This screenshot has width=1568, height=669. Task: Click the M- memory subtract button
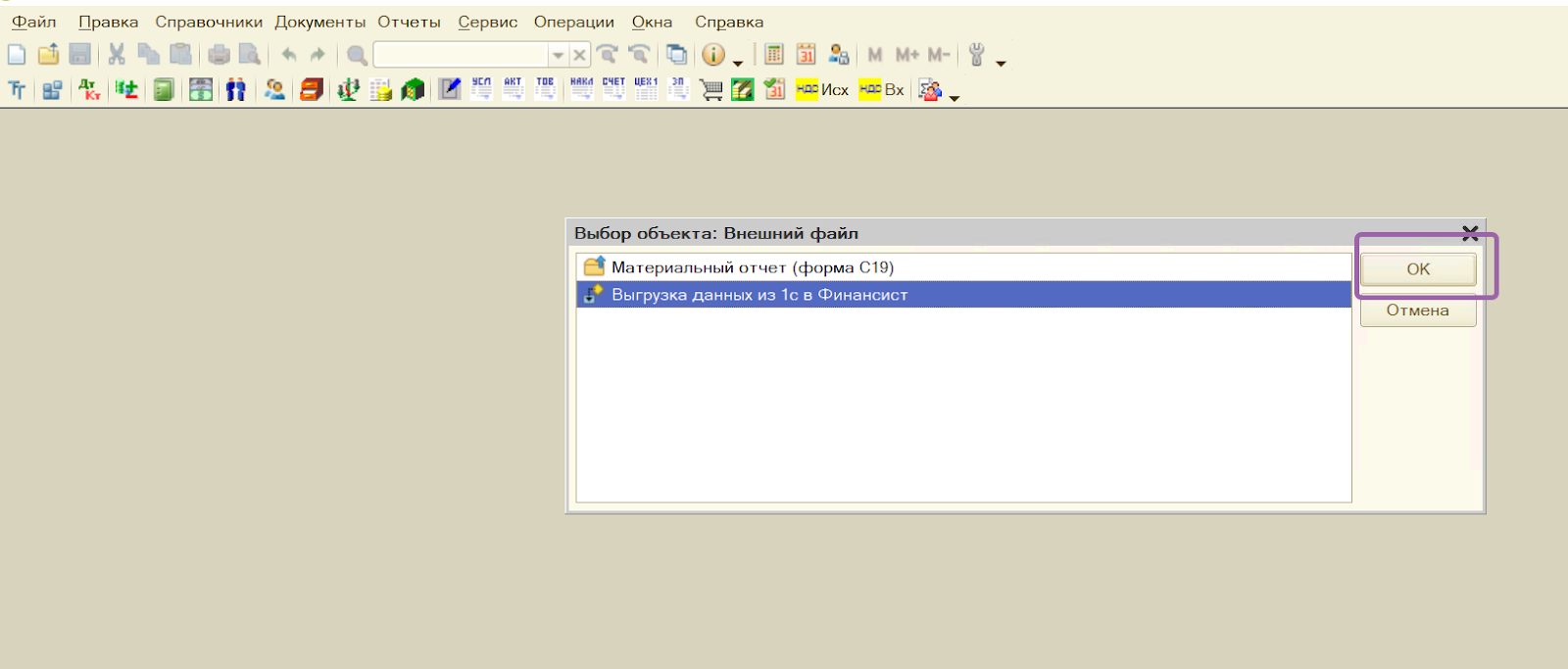point(939,55)
